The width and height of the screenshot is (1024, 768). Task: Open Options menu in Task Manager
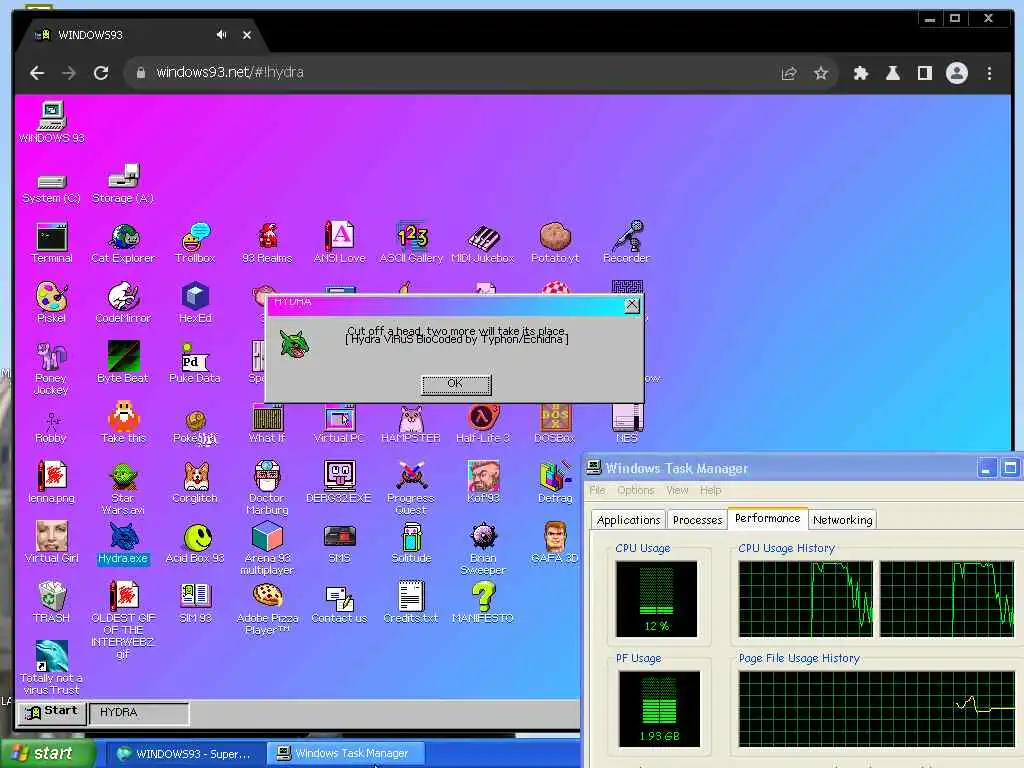[x=635, y=490]
